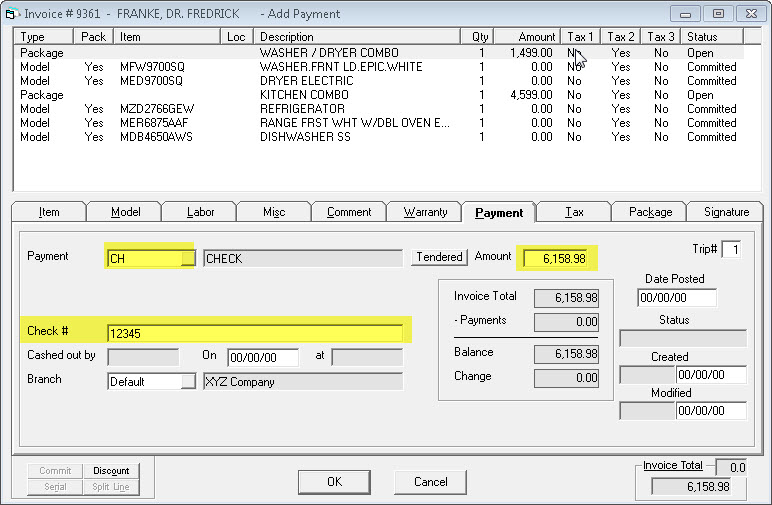Click the Tax 3 column header
This screenshot has width=772, height=505.
661,37
